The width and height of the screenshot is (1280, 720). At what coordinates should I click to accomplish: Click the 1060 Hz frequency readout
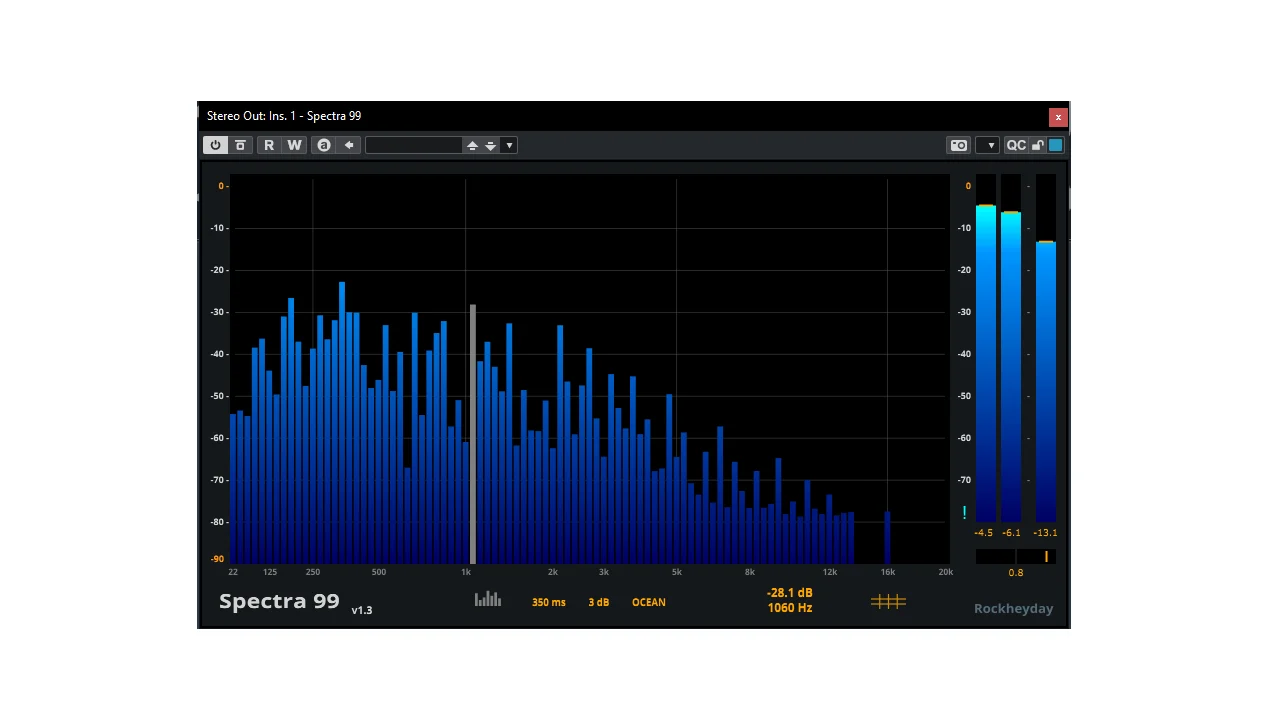(790, 608)
